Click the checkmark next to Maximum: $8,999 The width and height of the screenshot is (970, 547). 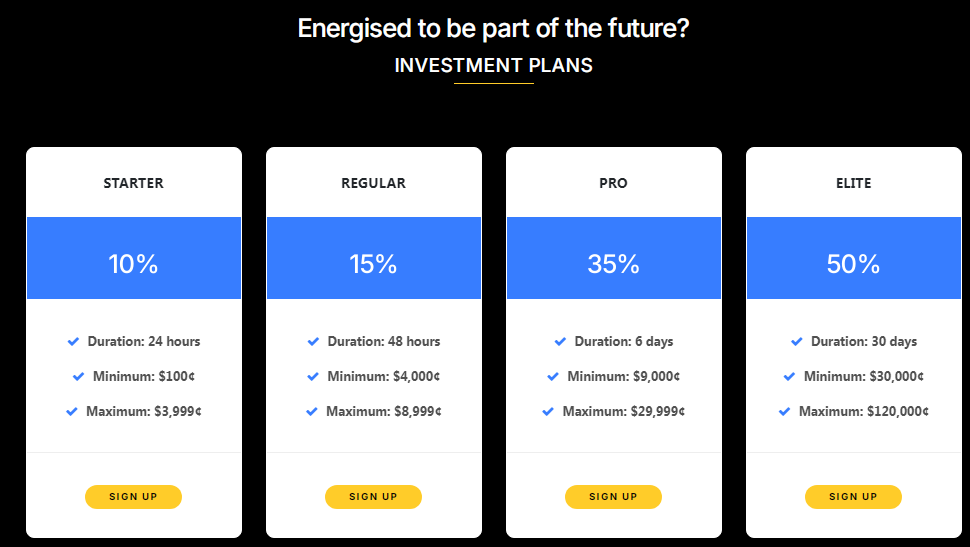[x=312, y=411]
